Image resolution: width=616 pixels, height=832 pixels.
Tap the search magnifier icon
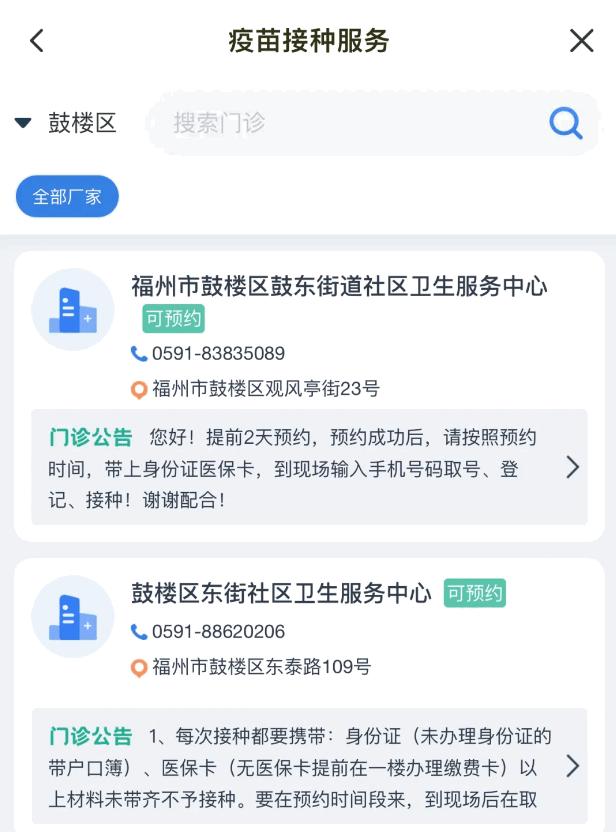click(566, 123)
